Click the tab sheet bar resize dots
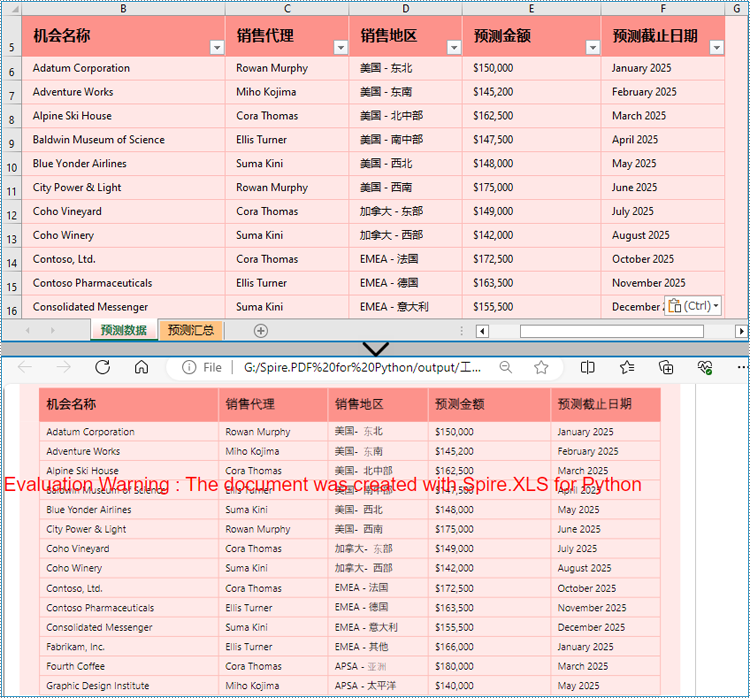The image size is (750, 698). click(461, 331)
